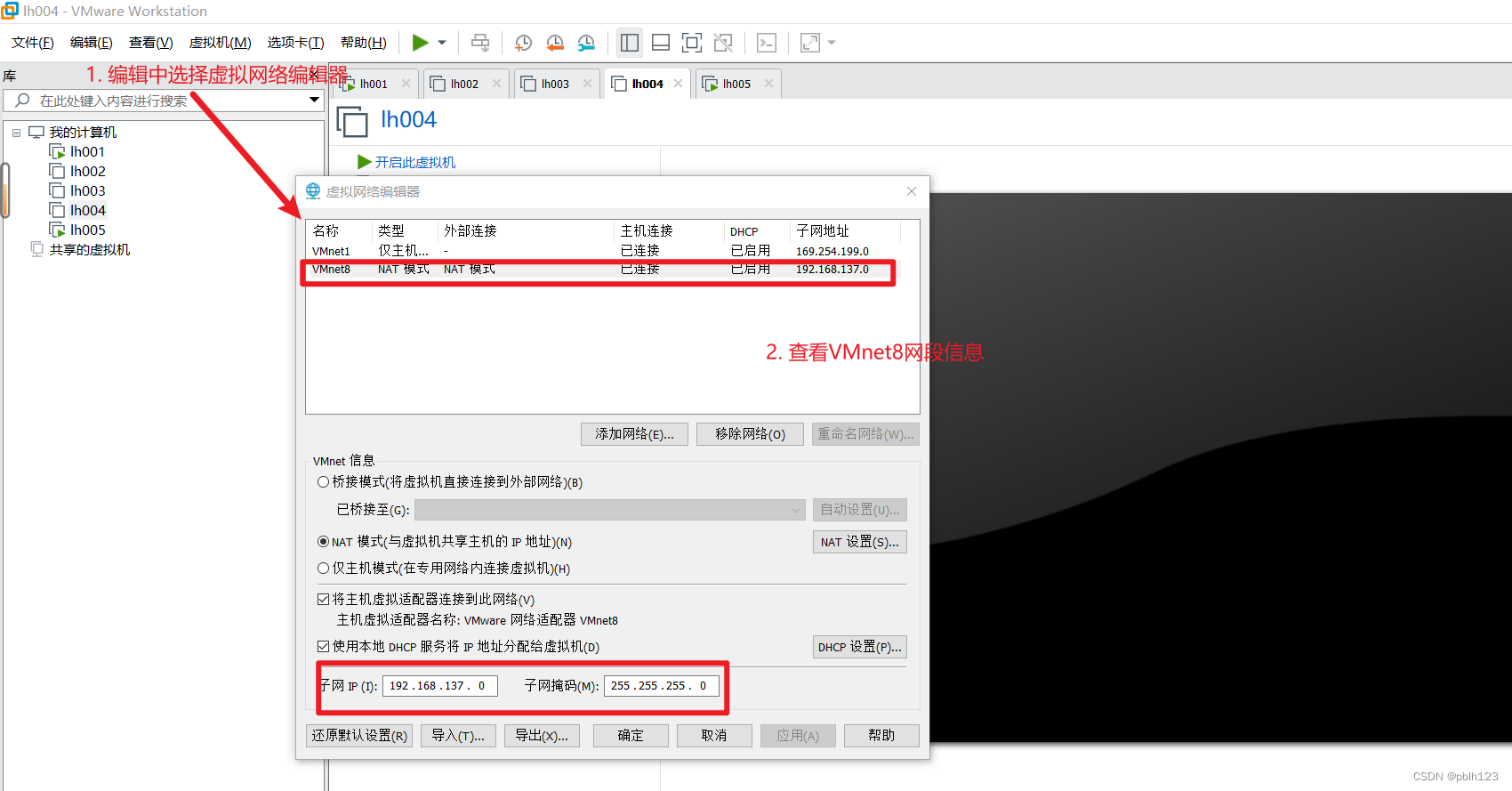Select lh005 in the library tree

click(x=87, y=230)
